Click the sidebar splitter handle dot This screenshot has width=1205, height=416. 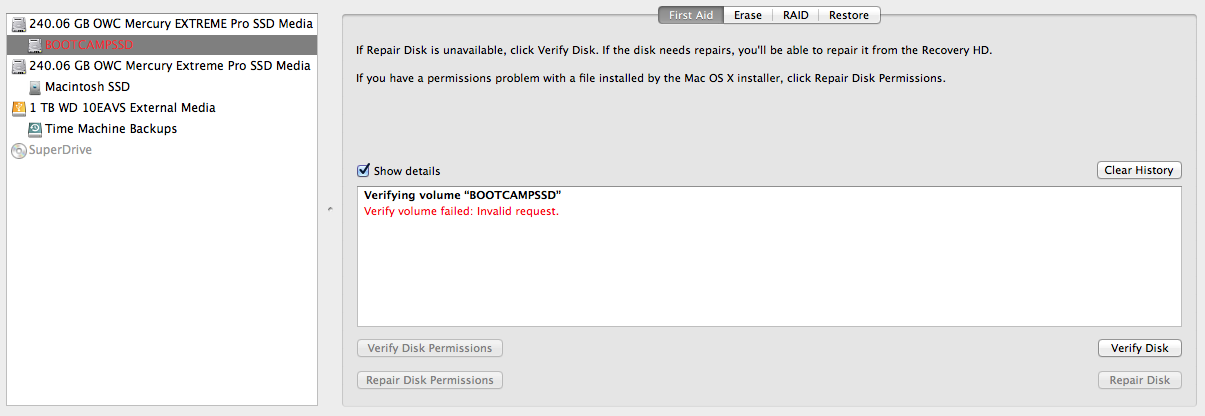[330, 209]
